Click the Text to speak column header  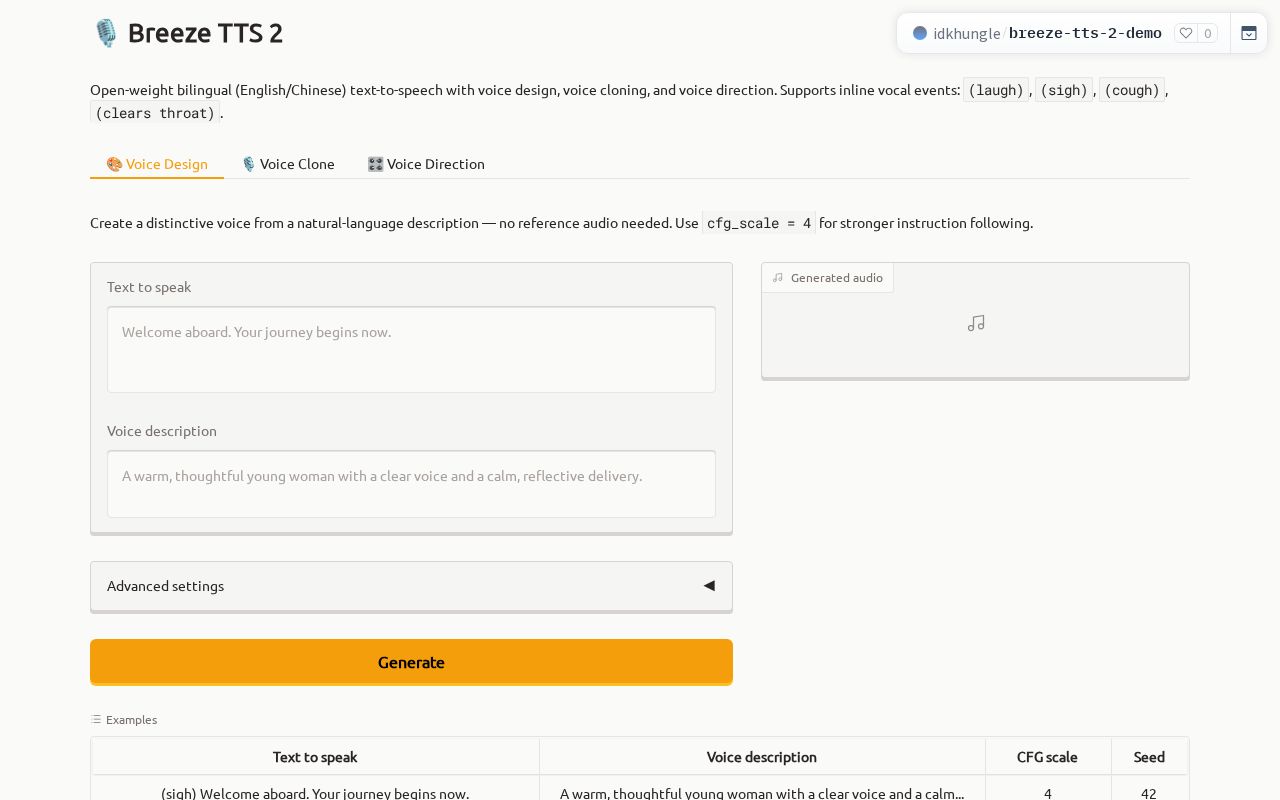tap(315, 757)
